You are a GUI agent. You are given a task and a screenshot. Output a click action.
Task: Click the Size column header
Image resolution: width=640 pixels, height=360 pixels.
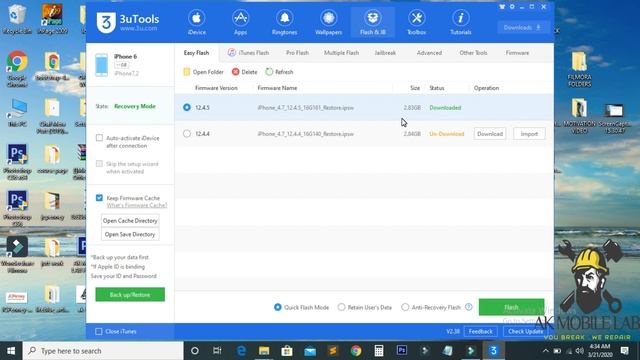click(415, 88)
